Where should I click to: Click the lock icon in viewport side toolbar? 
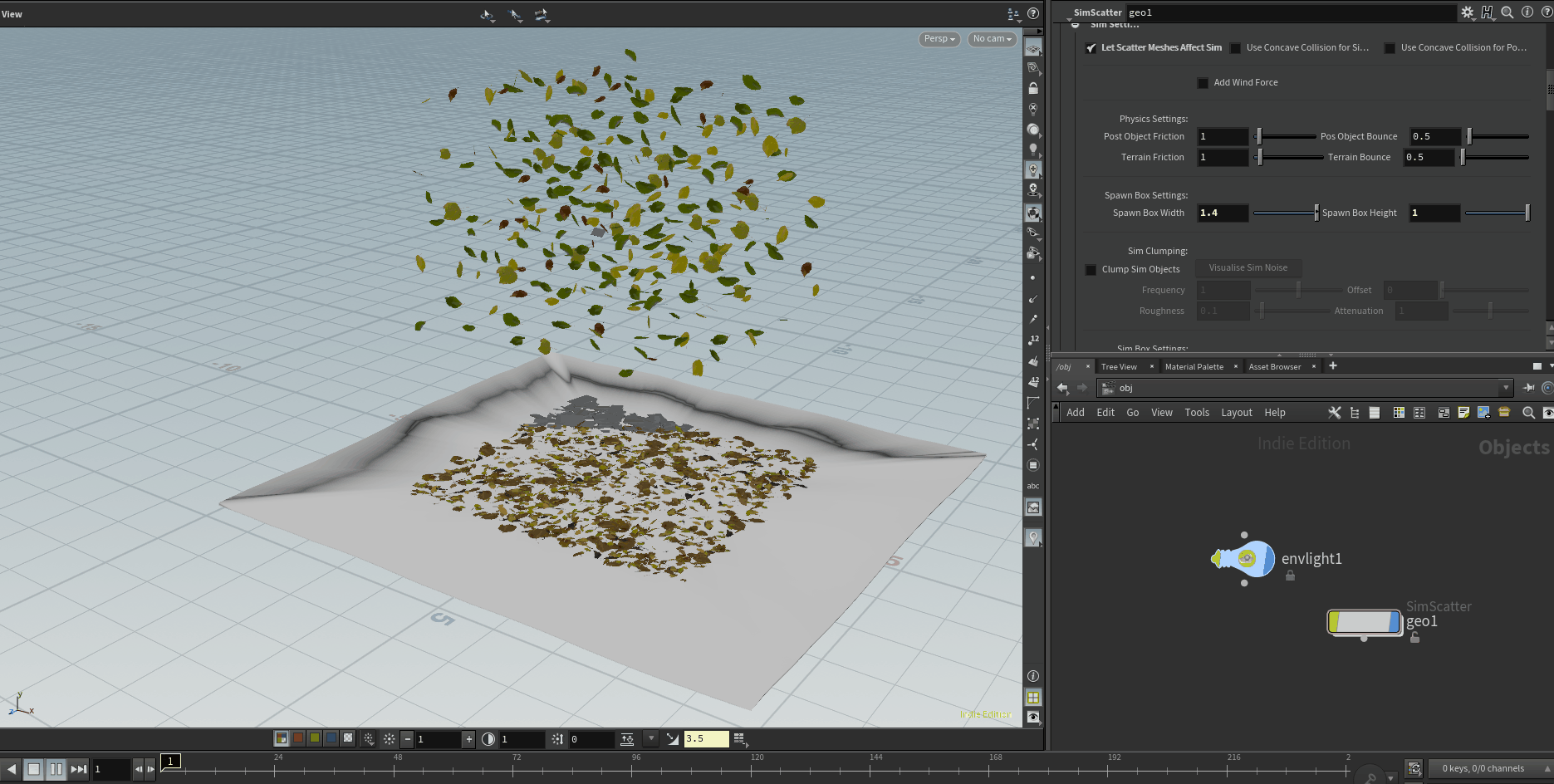[x=1033, y=88]
